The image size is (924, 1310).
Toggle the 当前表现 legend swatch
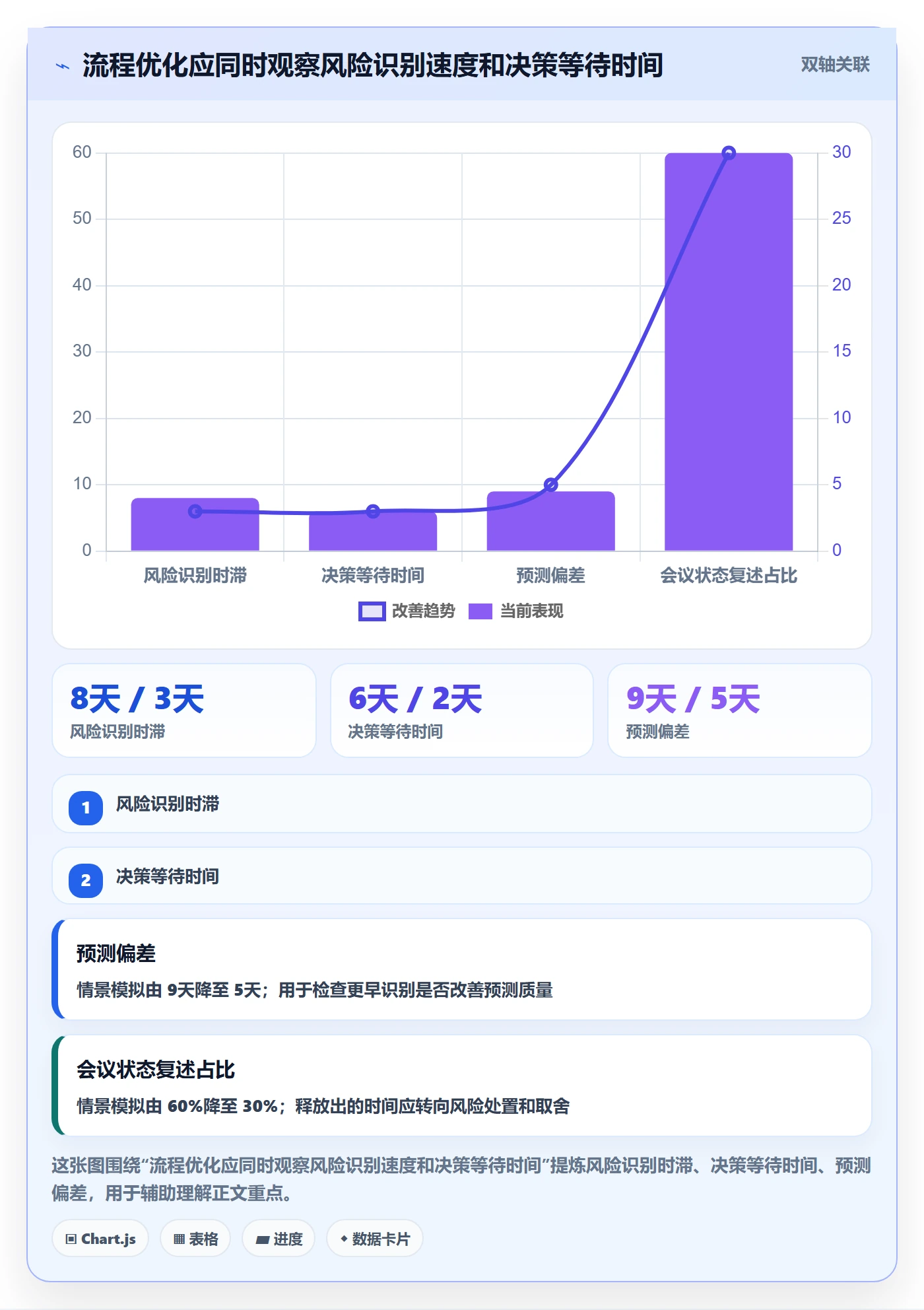480,611
